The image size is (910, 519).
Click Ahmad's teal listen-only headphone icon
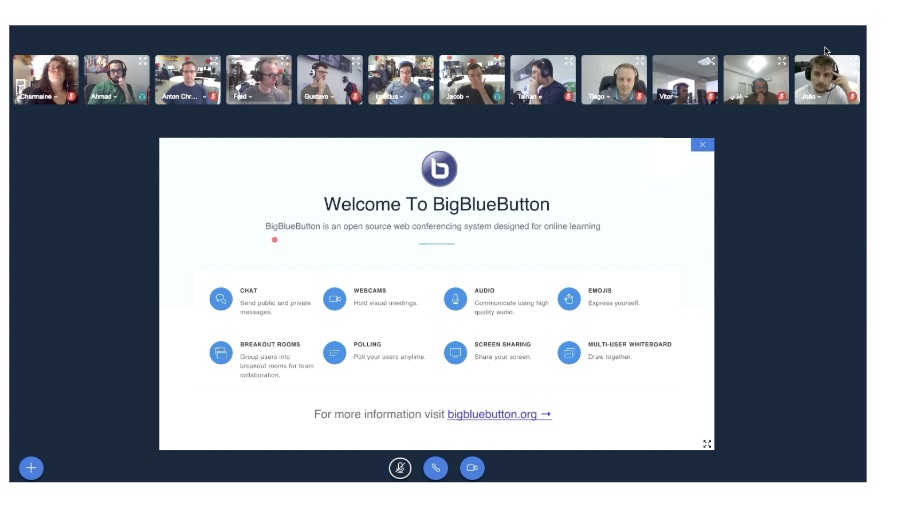point(142,96)
